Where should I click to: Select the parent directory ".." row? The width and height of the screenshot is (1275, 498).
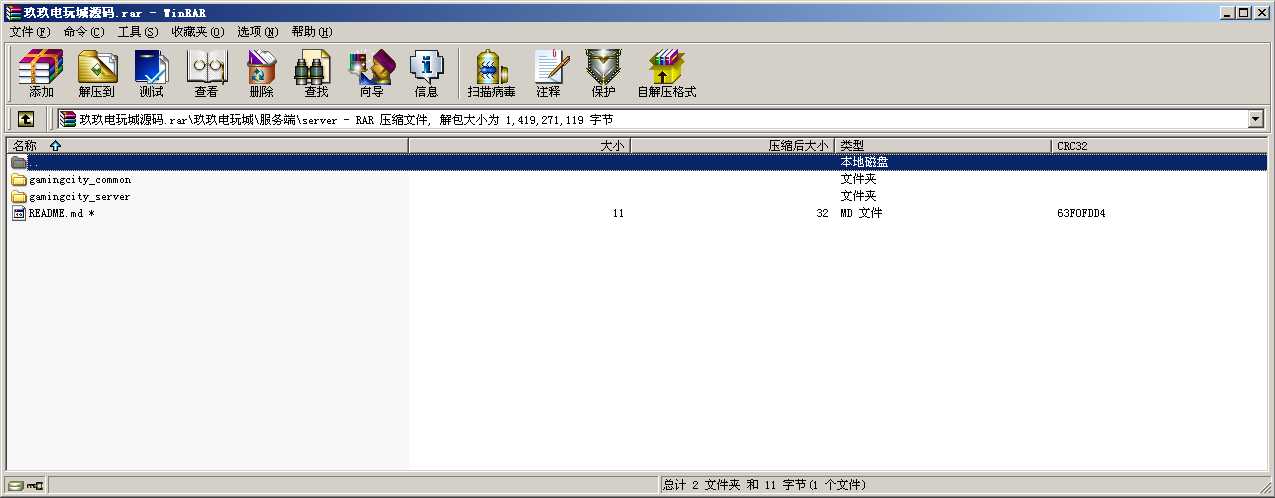pyautogui.click(x=637, y=162)
